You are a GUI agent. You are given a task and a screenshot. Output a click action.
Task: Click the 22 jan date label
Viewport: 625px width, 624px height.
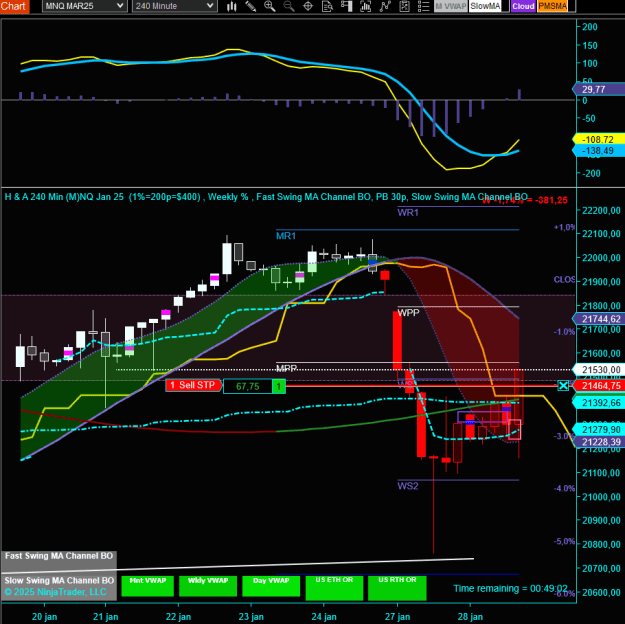(x=178, y=617)
